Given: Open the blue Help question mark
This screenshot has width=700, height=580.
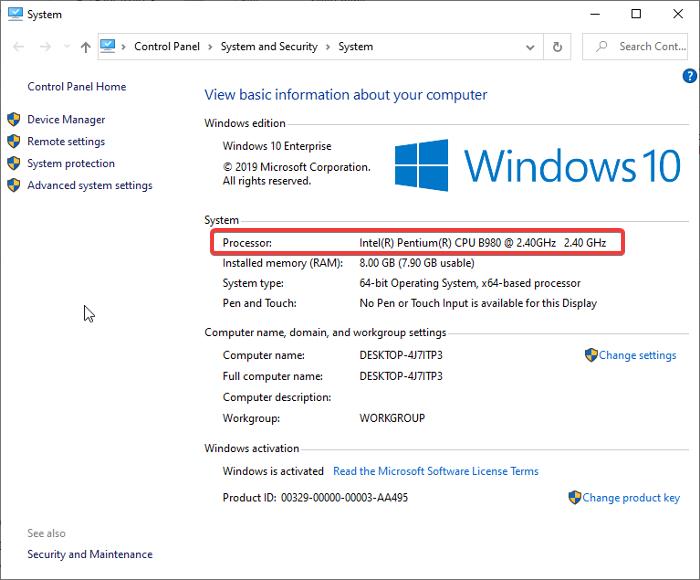Looking at the screenshot, I should pos(689,76).
